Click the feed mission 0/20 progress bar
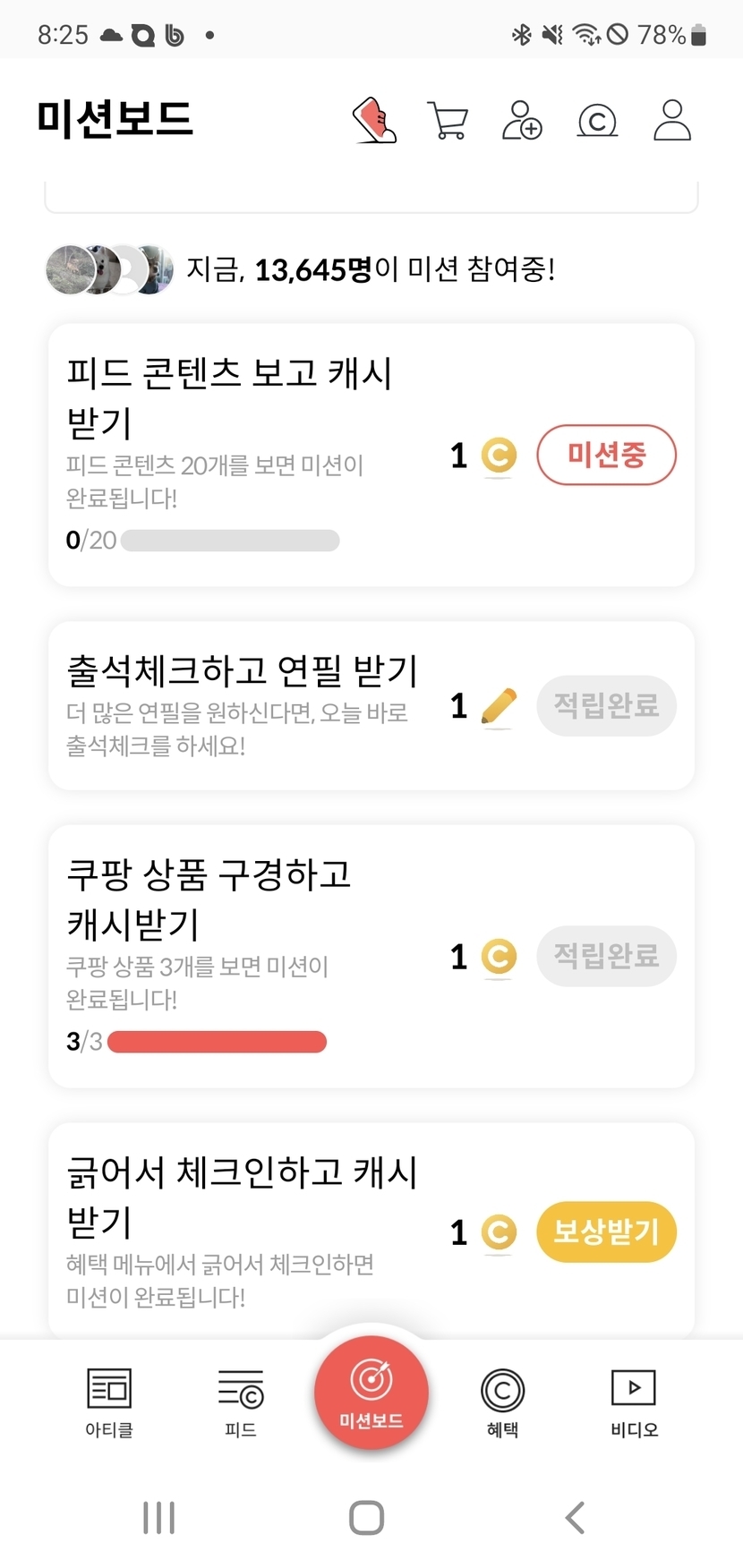The image size is (743, 1568). tap(230, 541)
